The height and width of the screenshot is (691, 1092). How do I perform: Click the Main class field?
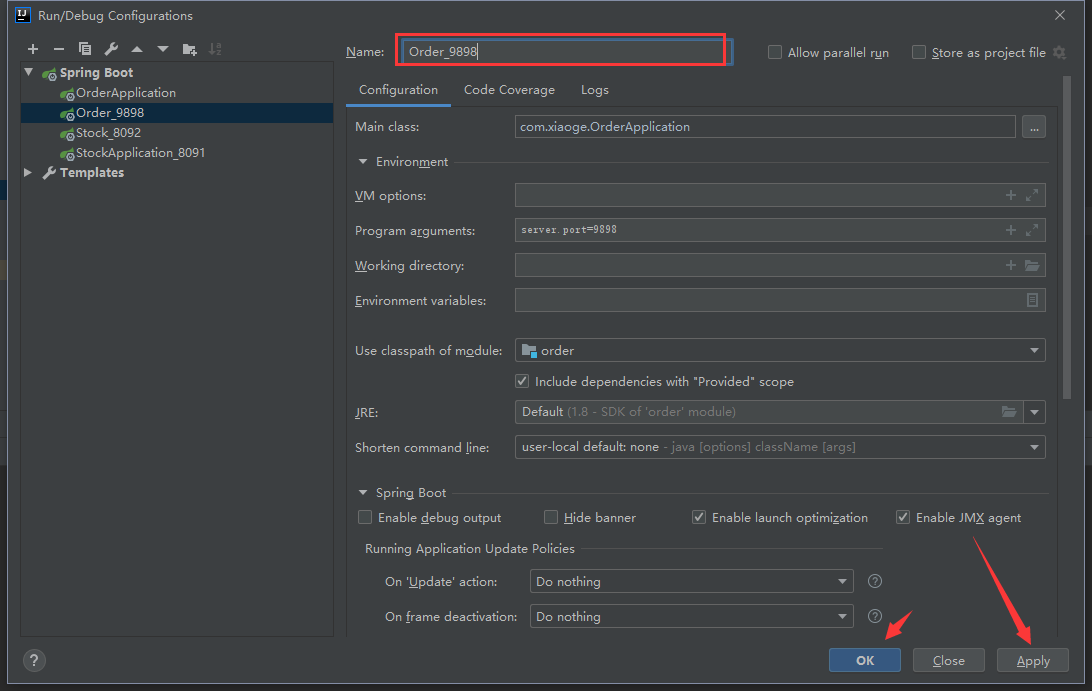pyautogui.click(x=765, y=127)
